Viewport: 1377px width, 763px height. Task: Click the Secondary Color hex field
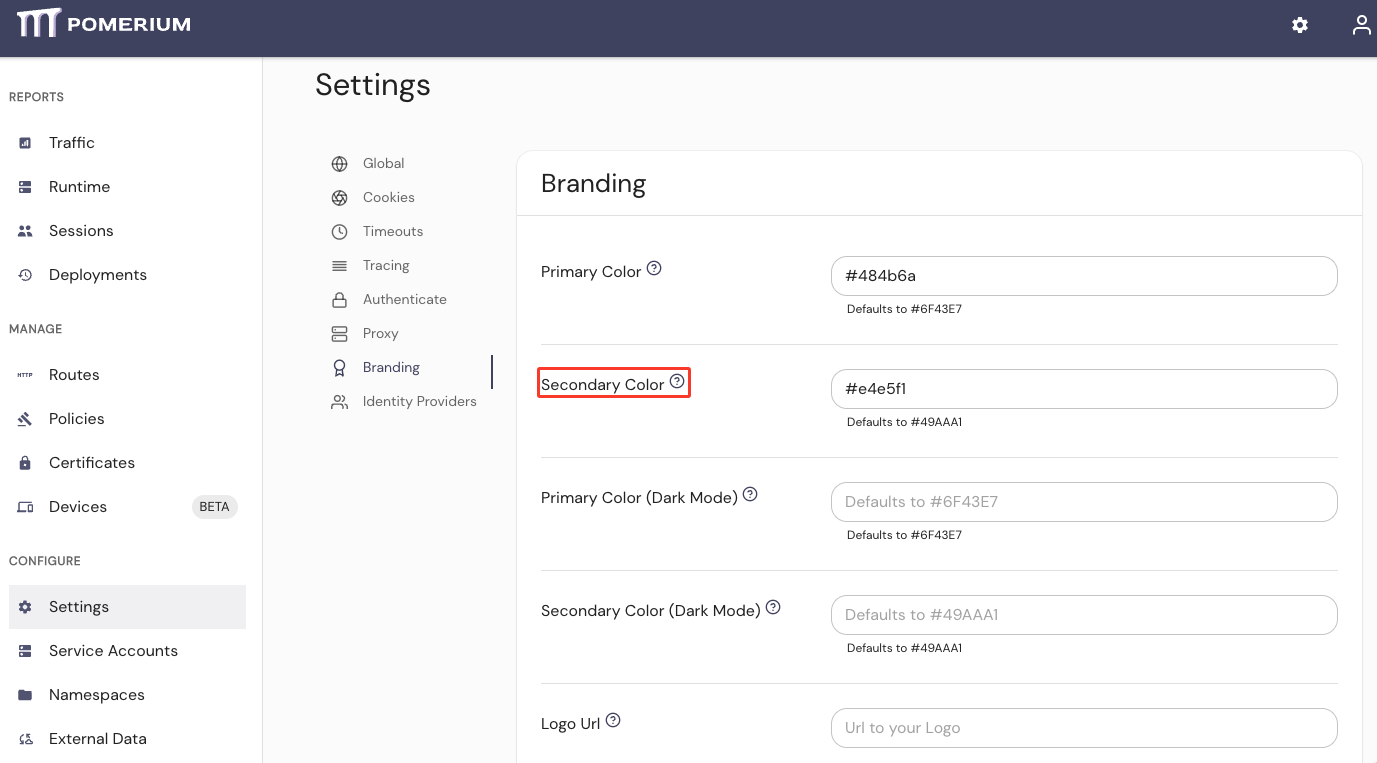click(x=1083, y=389)
